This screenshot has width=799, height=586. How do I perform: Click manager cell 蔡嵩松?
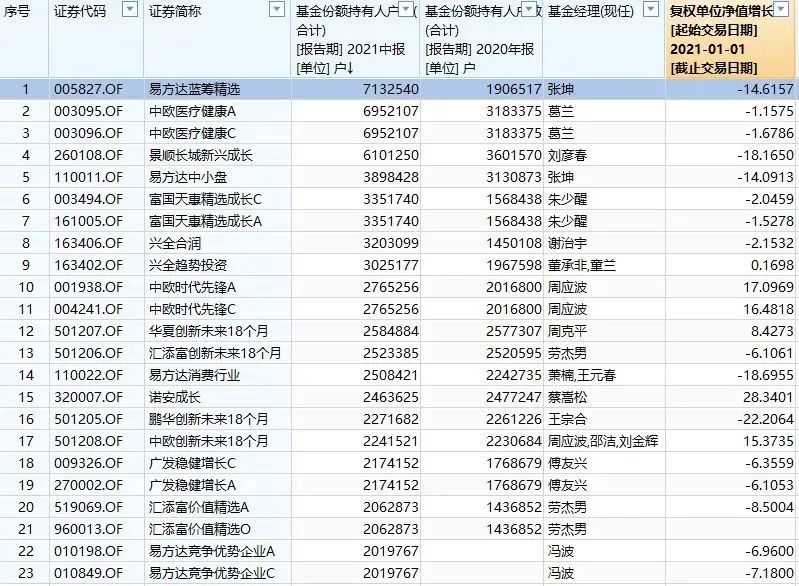click(567, 397)
